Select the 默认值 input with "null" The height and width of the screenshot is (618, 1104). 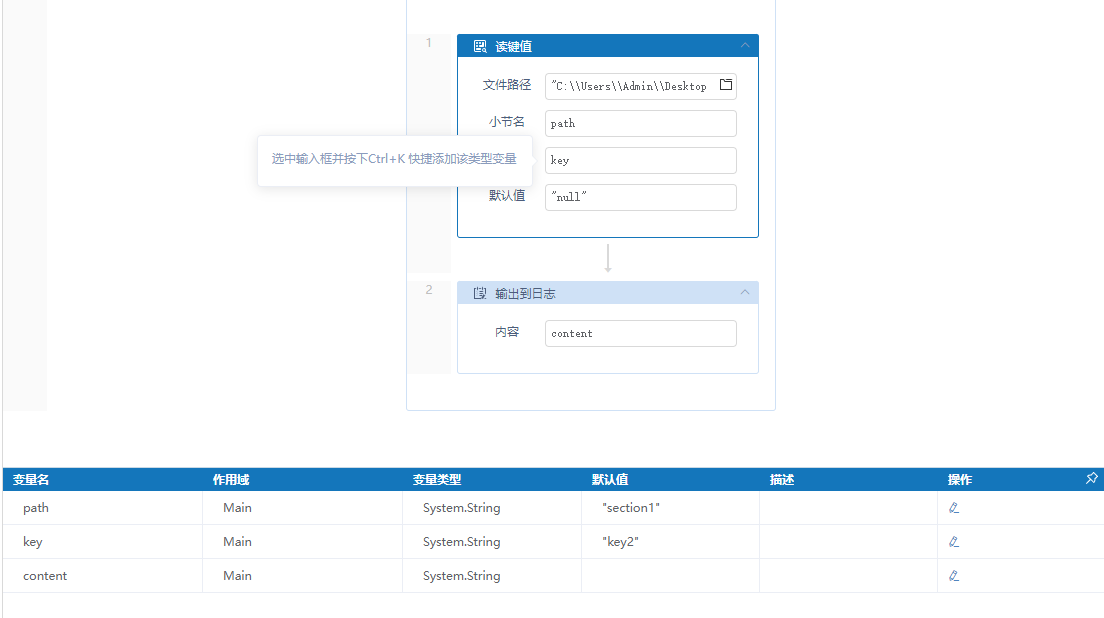click(x=640, y=197)
